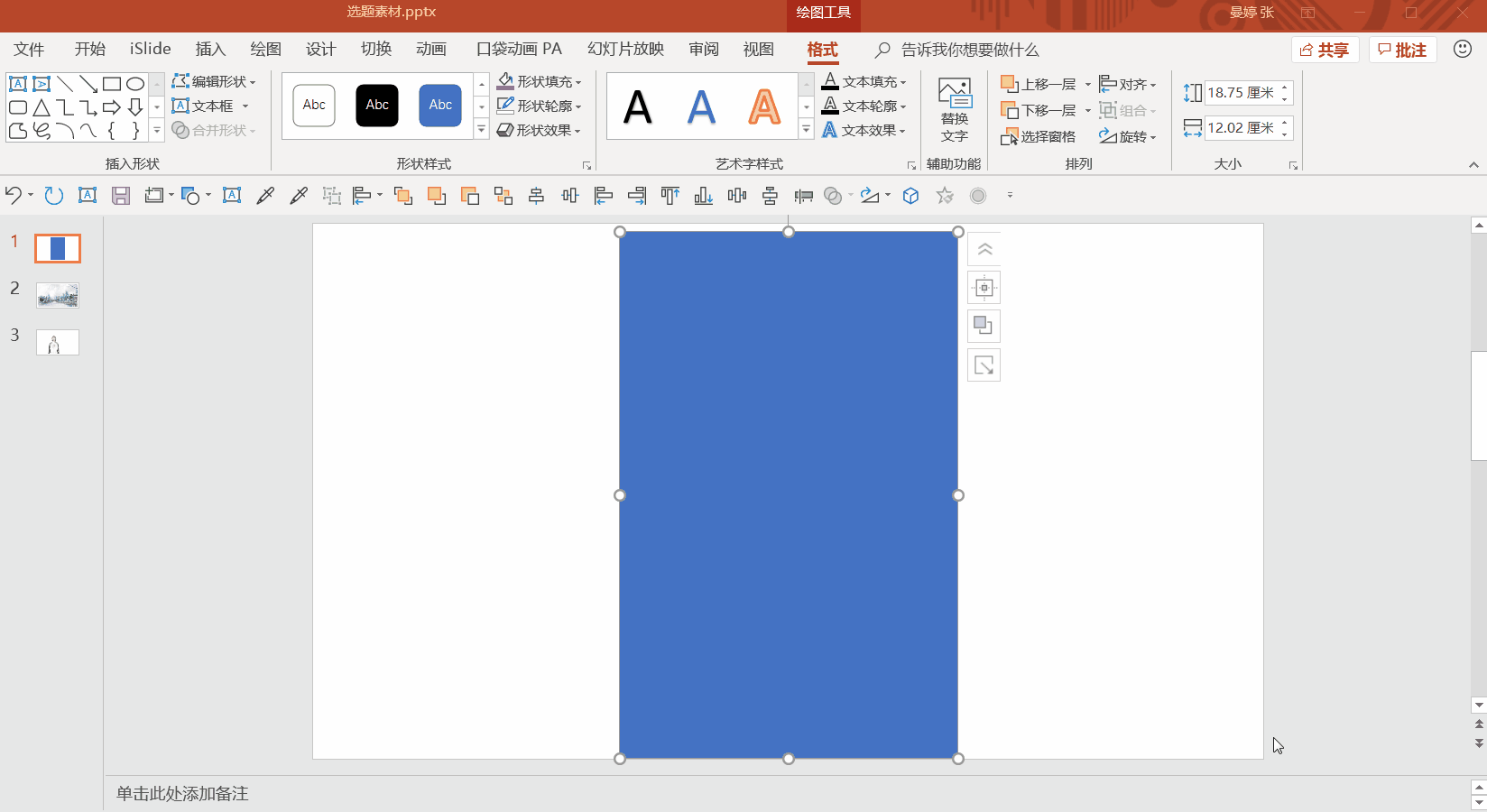
Task: Open Text Outline (文本轮廓) dropdown
Action: point(864,106)
